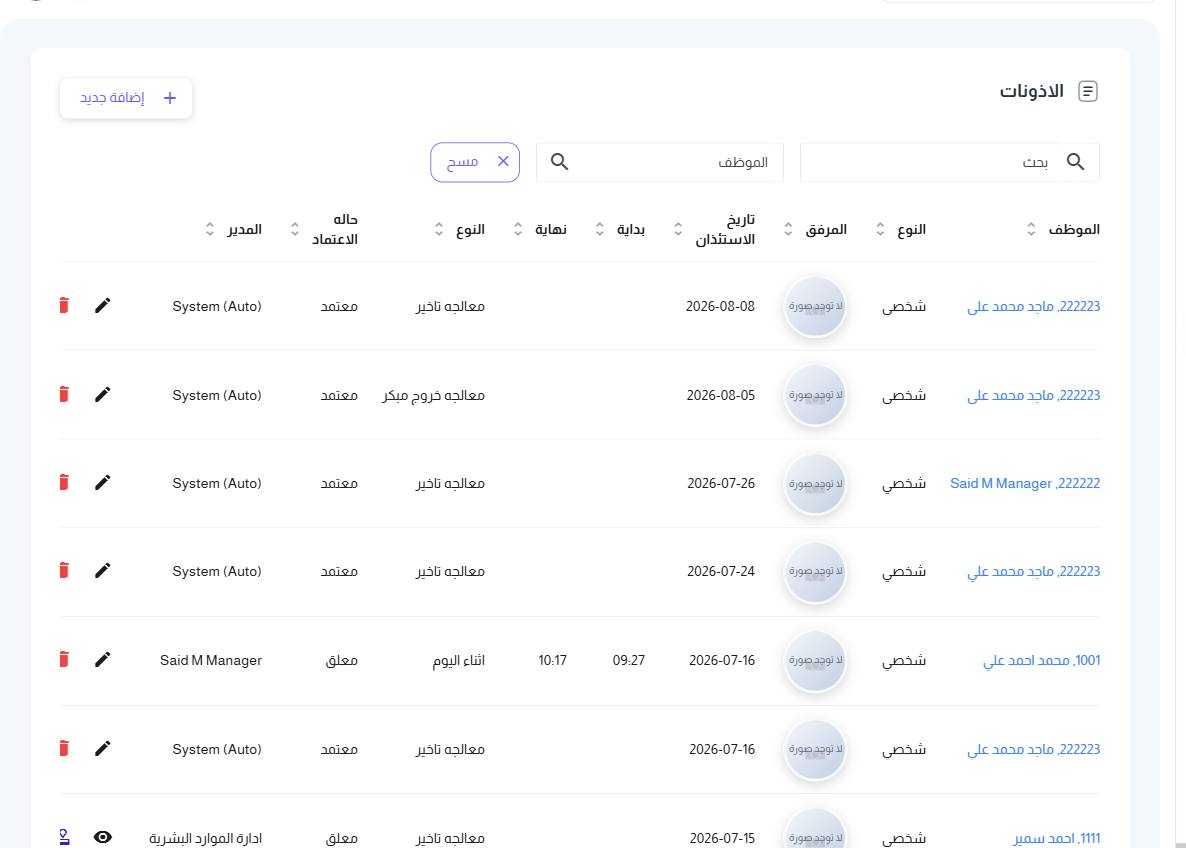
Task: Open the 1001 محمد احمد علي employee link
Action: [x=1042, y=660]
